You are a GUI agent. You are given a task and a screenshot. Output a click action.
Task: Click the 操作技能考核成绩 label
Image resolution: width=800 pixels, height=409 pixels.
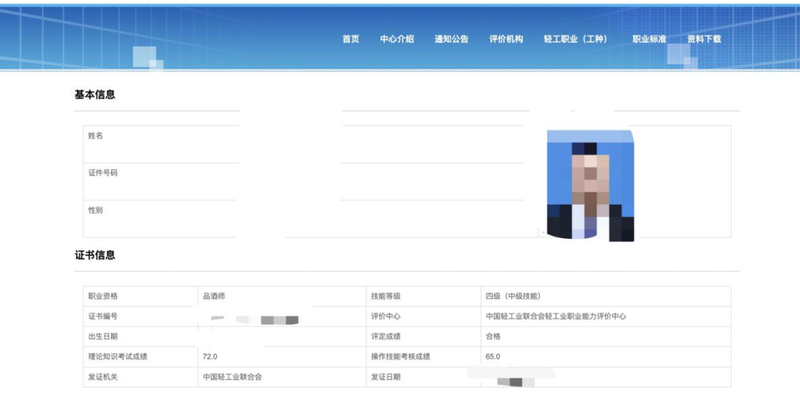pyautogui.click(x=401, y=357)
